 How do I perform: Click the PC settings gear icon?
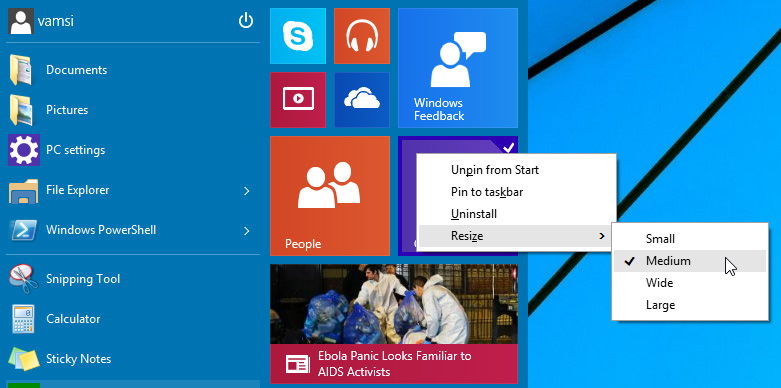click(23, 150)
